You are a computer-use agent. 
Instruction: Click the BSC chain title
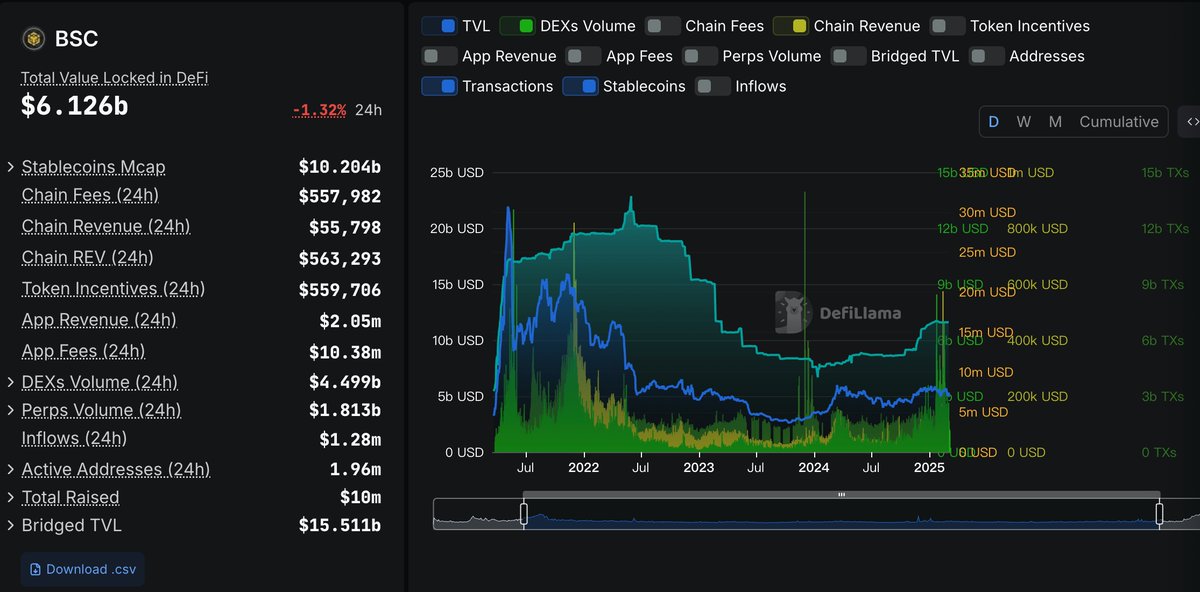coord(77,40)
